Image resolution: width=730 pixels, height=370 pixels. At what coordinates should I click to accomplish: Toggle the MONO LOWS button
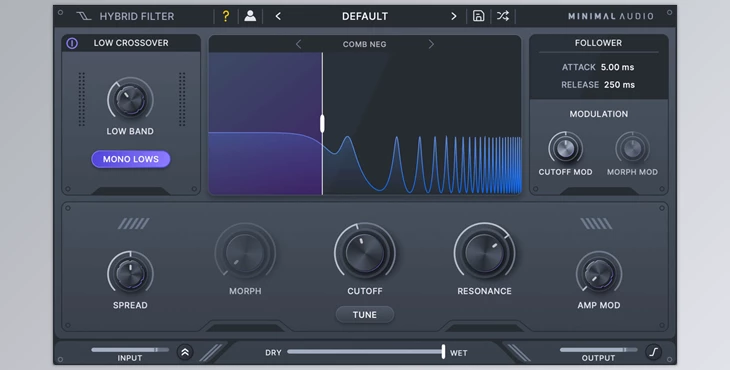(131, 159)
